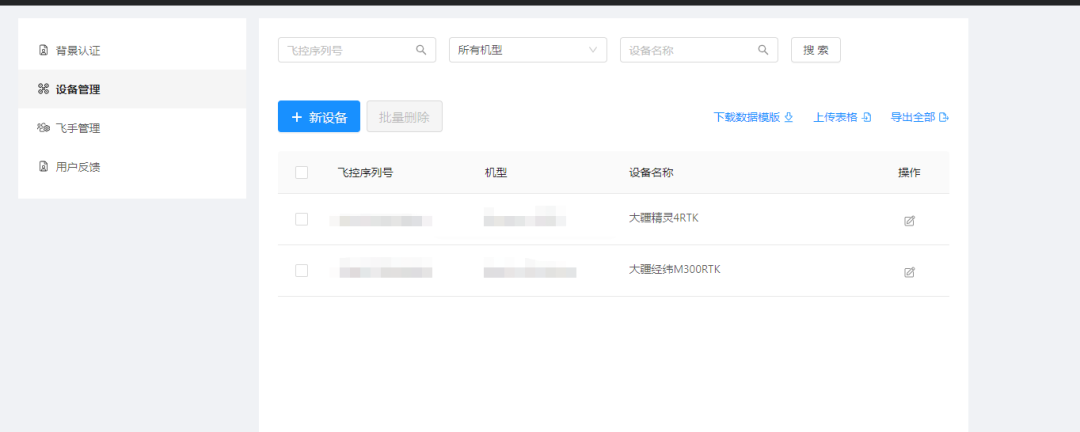Edit the 大疆精灵4RTK device via pencil icon
This screenshot has height=432, width=1080.
pyautogui.click(x=909, y=221)
